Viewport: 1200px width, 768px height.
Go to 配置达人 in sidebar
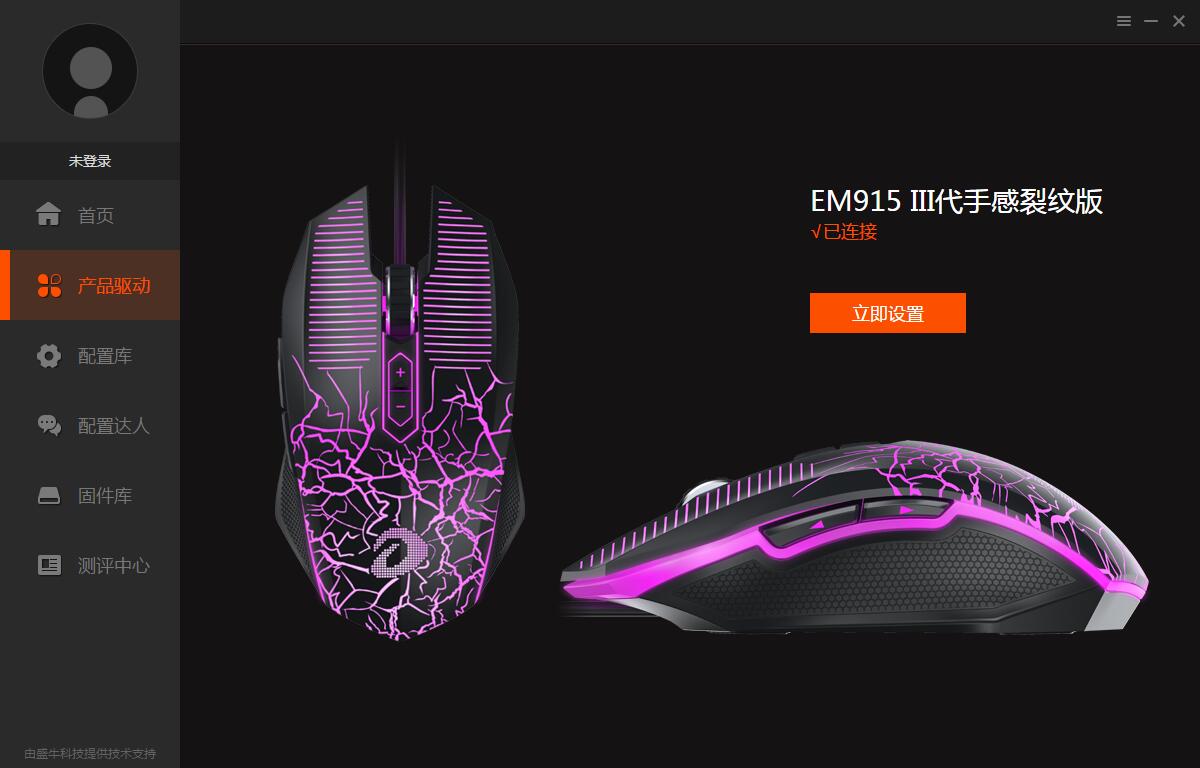[x=114, y=426]
